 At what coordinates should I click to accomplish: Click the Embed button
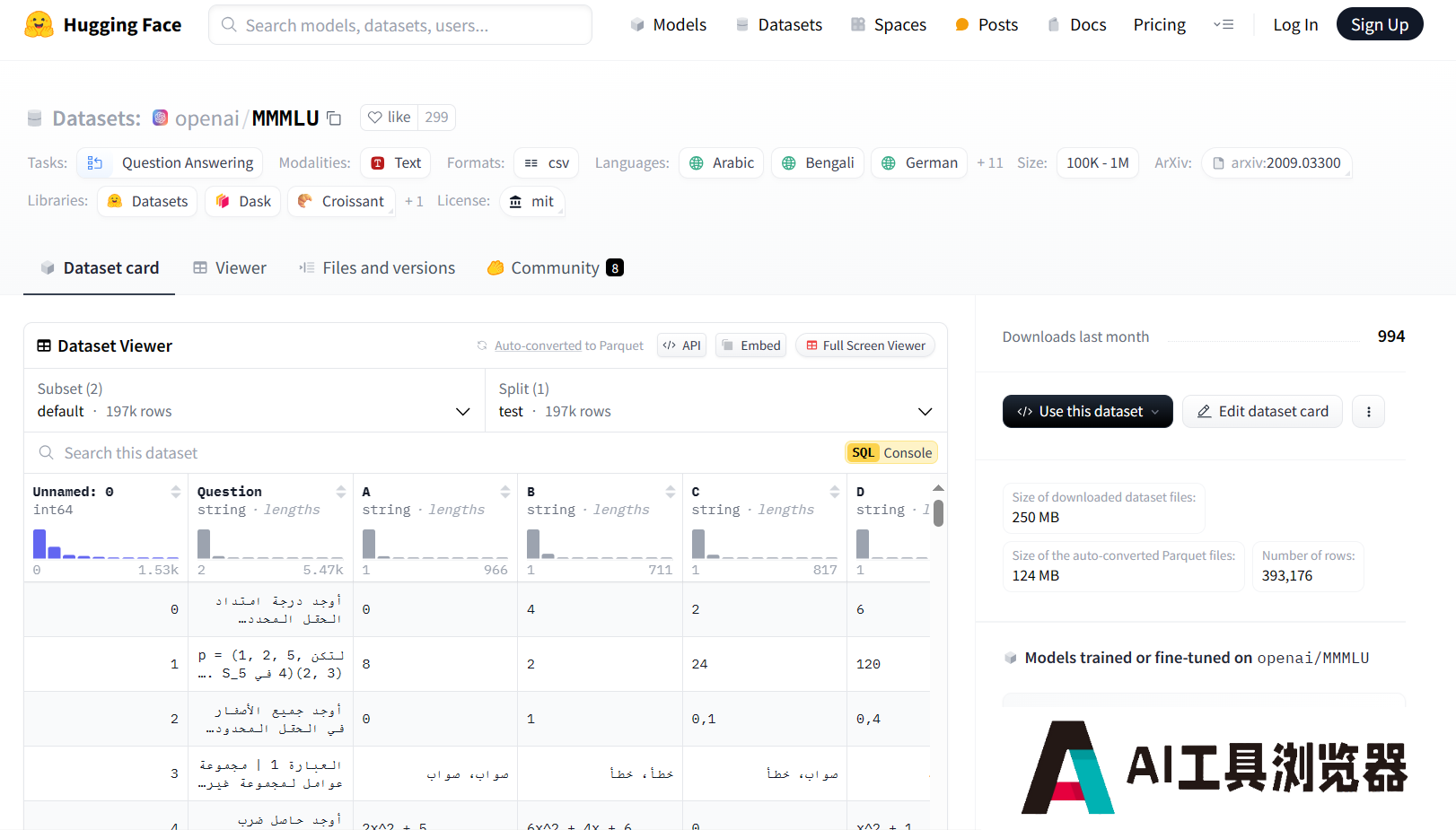tap(751, 345)
